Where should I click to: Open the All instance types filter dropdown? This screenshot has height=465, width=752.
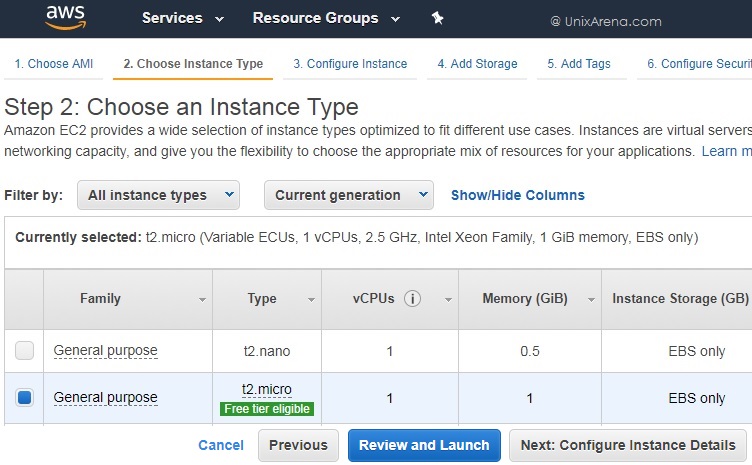[x=158, y=195]
